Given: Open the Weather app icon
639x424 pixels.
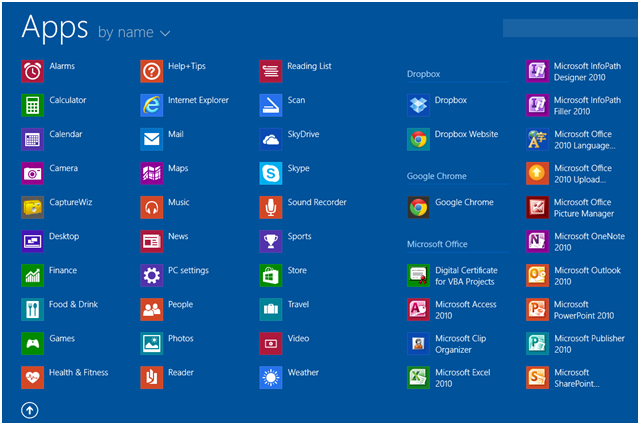Looking at the screenshot, I should pyautogui.click(x=271, y=378).
